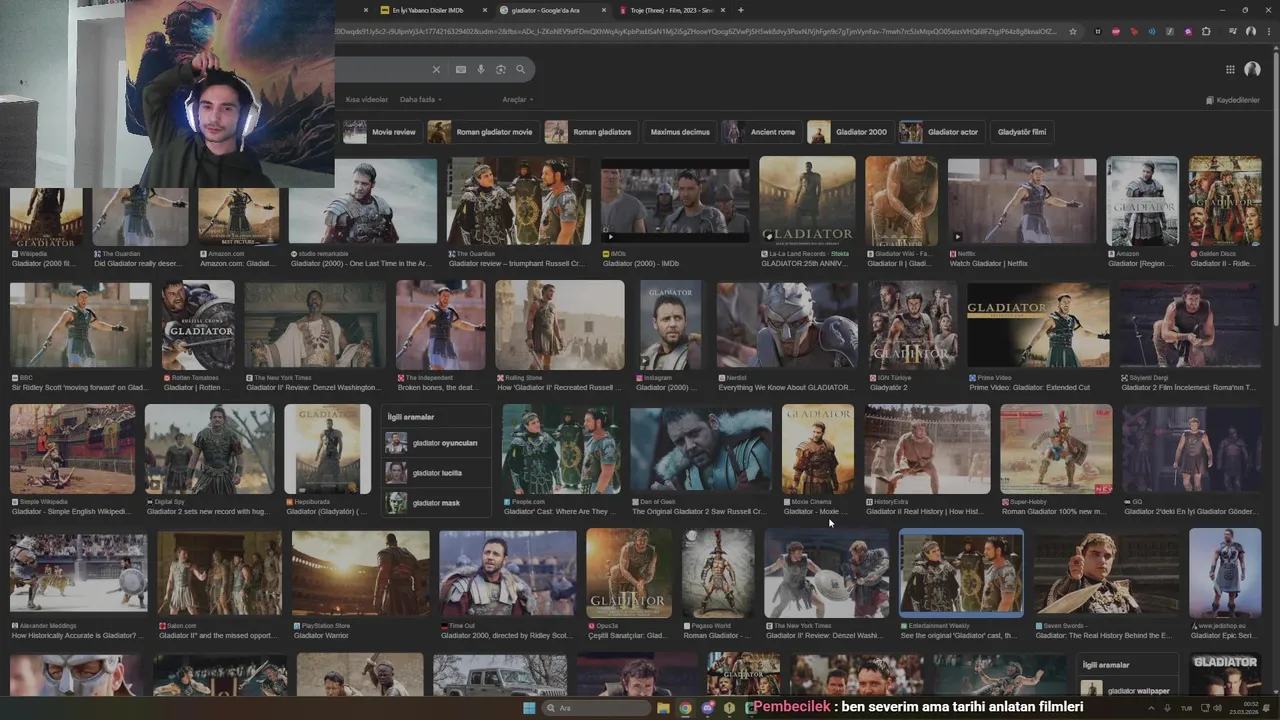Viewport: 1280px width, 720px height.
Task: Bookmark this page with the star icon
Action: [x=1073, y=32]
